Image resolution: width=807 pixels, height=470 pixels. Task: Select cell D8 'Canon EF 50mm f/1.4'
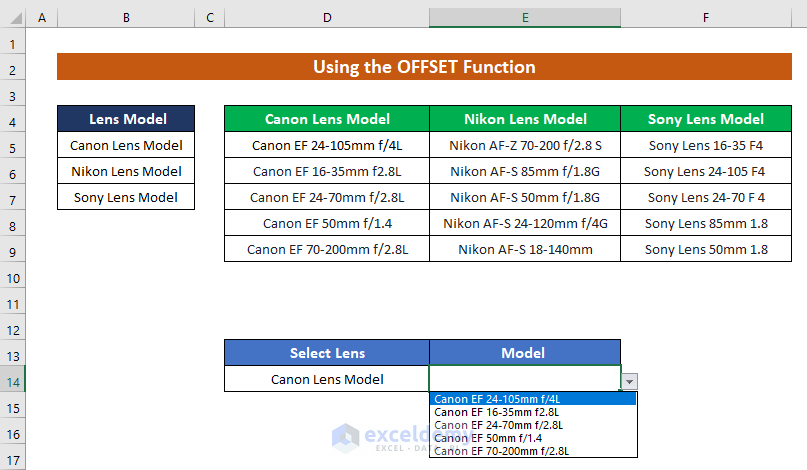[327, 223]
